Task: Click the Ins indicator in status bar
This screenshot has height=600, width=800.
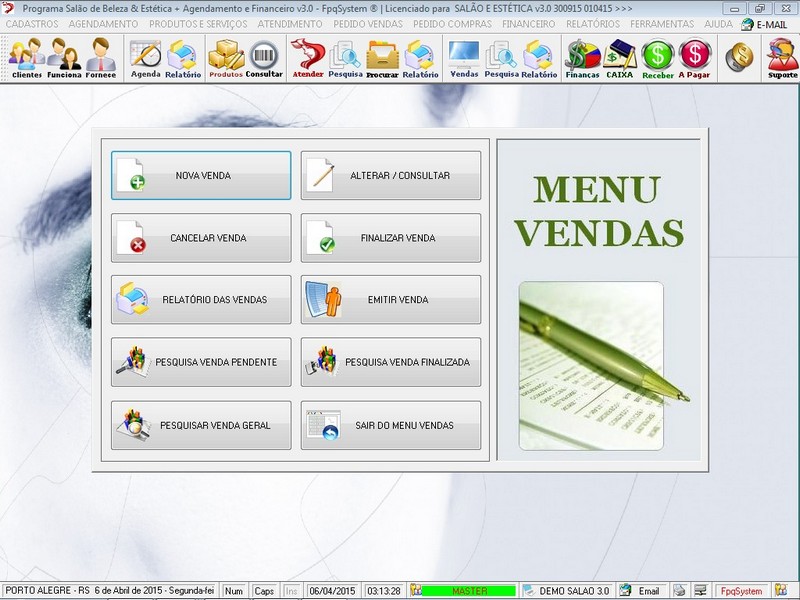Action: tap(291, 591)
